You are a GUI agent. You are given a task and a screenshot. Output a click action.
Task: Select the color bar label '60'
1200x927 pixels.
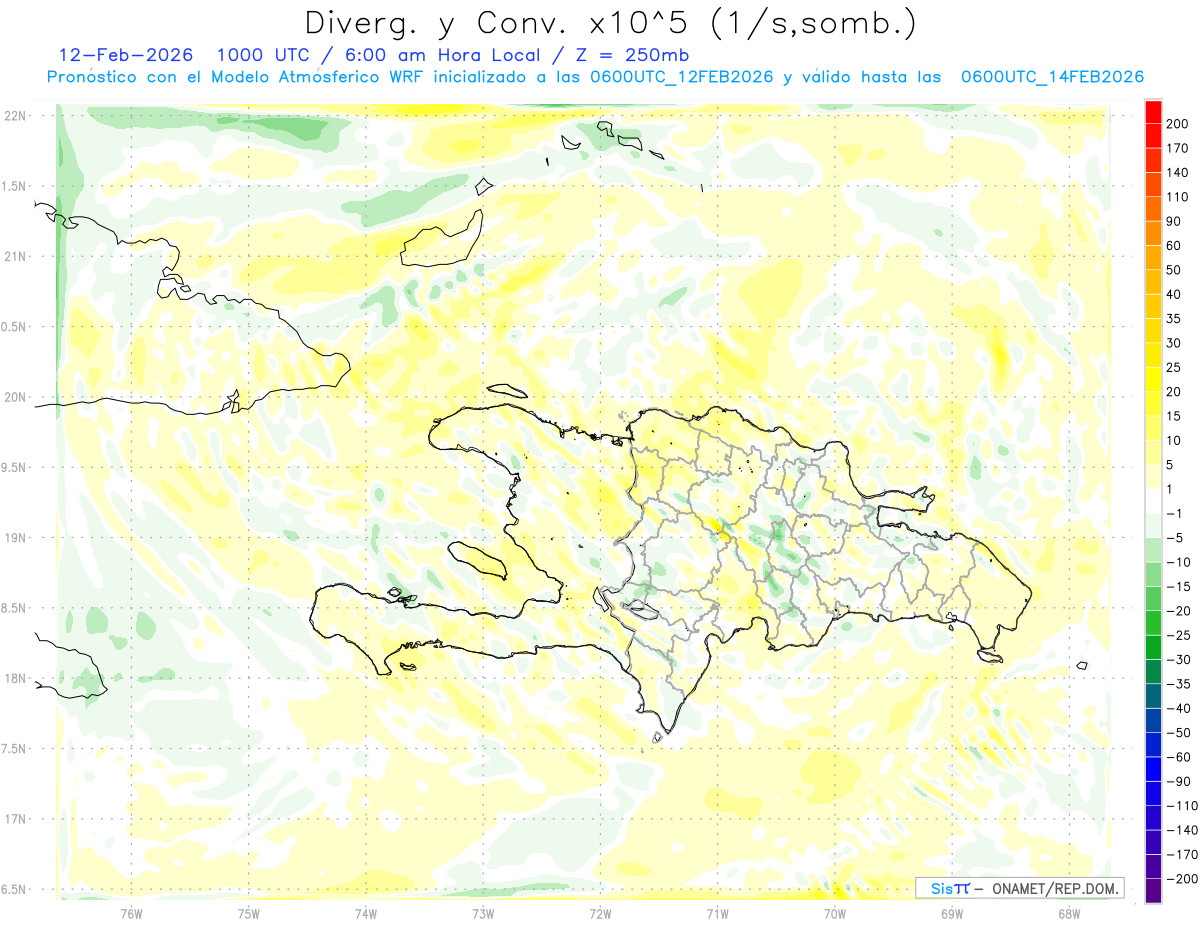click(x=1175, y=245)
